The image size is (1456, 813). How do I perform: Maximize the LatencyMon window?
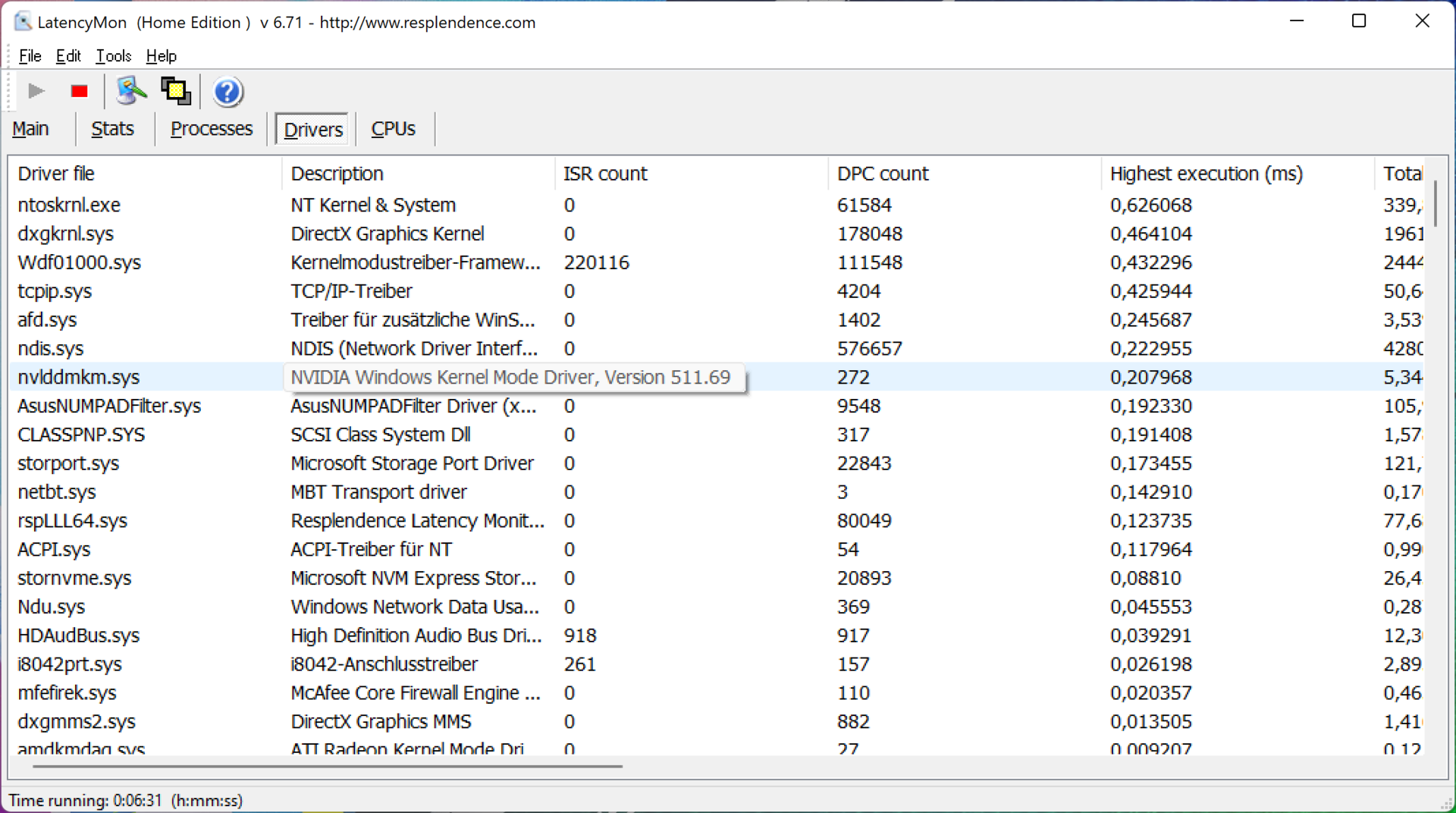coord(1359,21)
